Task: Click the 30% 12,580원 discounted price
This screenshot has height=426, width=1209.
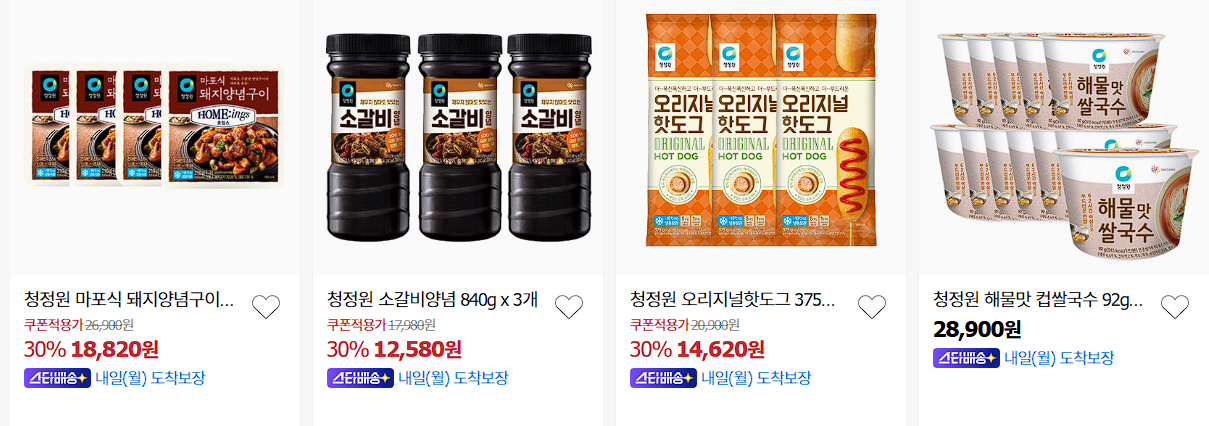Action: click(394, 349)
